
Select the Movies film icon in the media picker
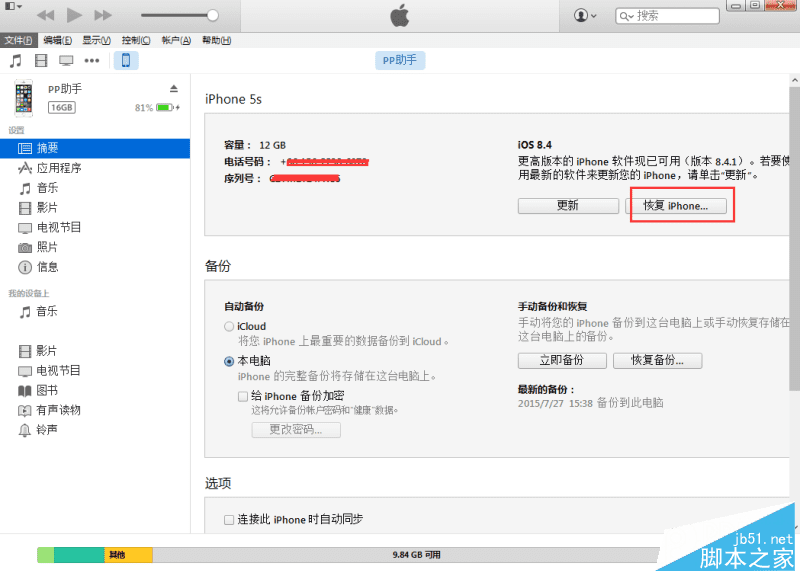40,60
